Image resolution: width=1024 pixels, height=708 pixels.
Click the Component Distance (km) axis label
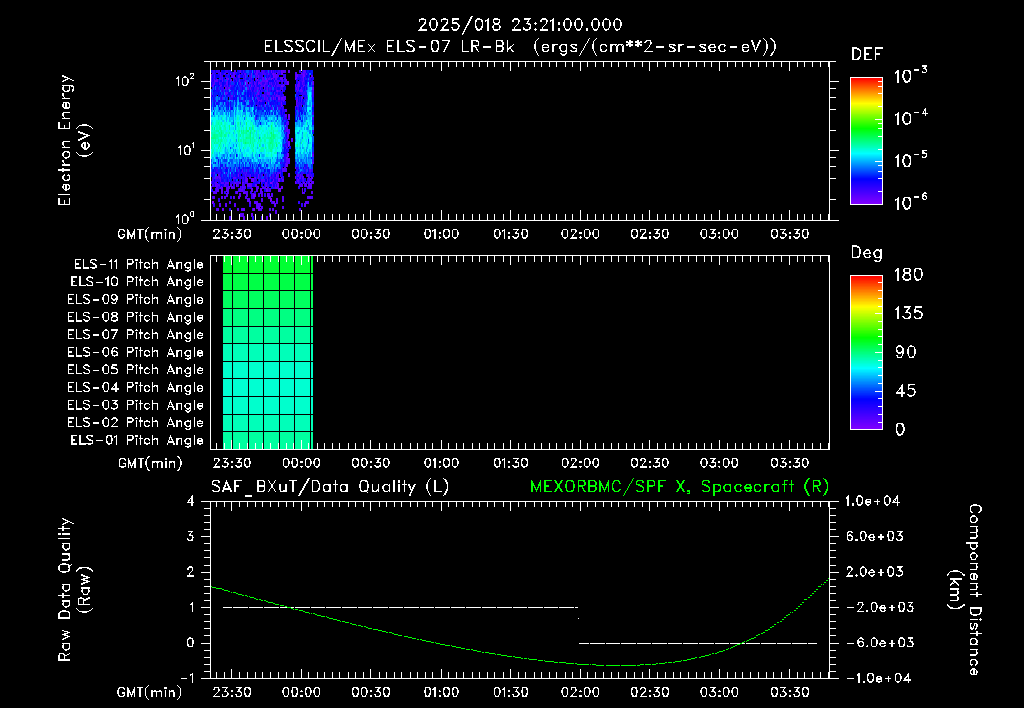click(965, 590)
